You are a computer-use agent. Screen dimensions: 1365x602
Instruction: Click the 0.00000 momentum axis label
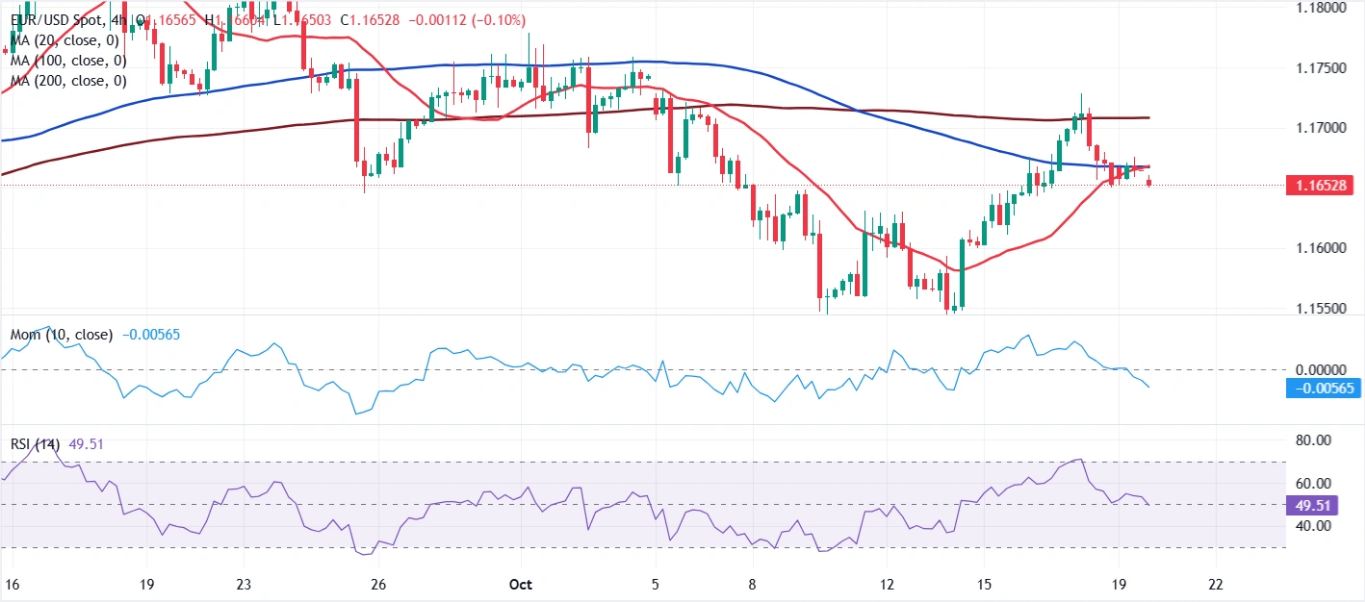pyautogui.click(x=1317, y=369)
